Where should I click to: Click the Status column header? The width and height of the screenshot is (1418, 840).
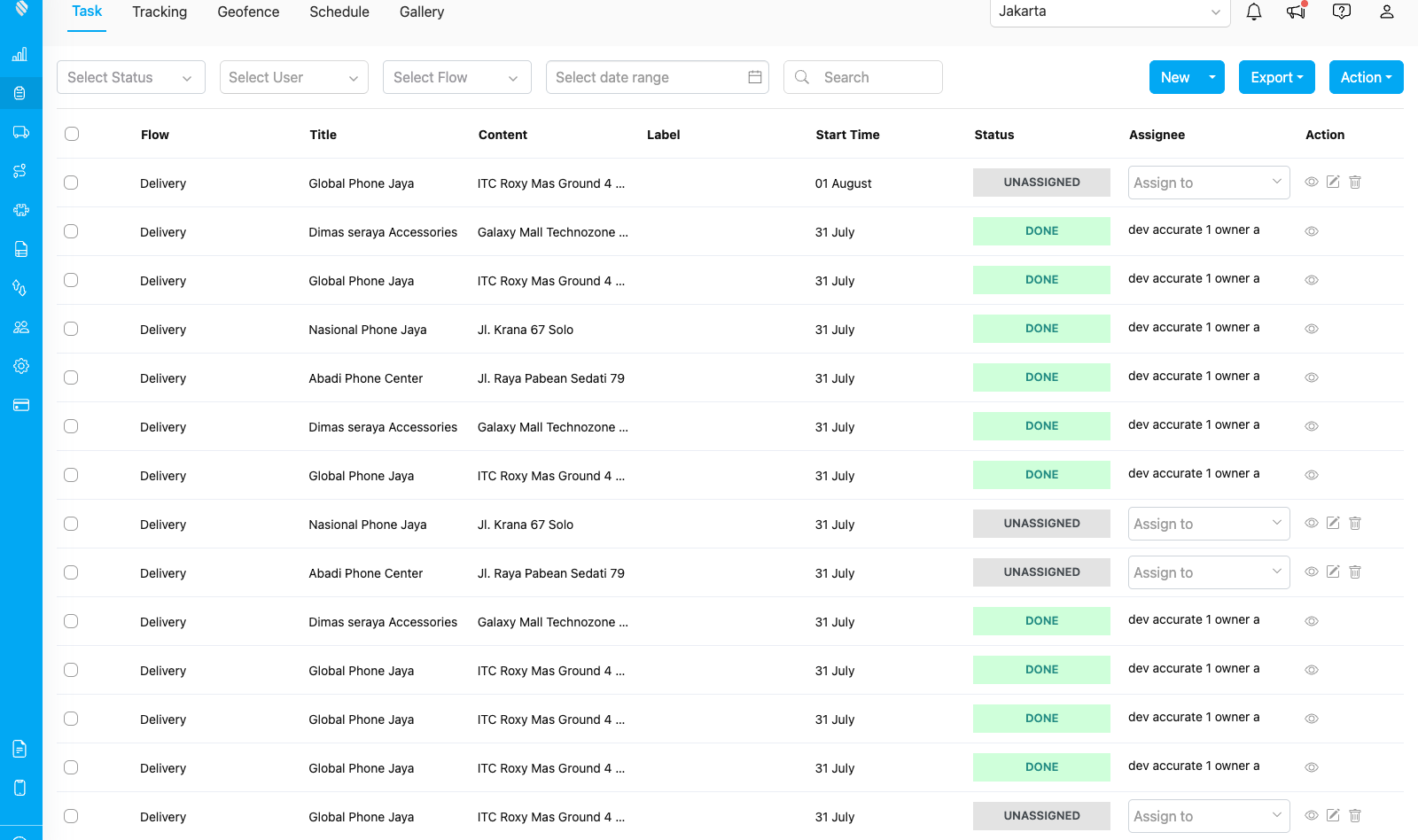[x=994, y=135]
